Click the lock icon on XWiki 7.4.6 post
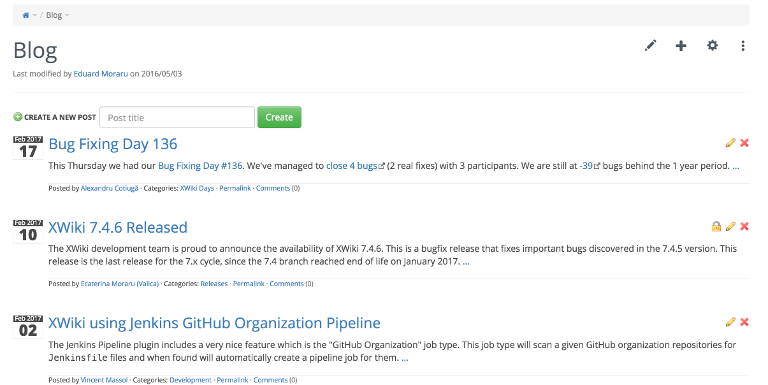This screenshot has height=385, width=768. [716, 226]
